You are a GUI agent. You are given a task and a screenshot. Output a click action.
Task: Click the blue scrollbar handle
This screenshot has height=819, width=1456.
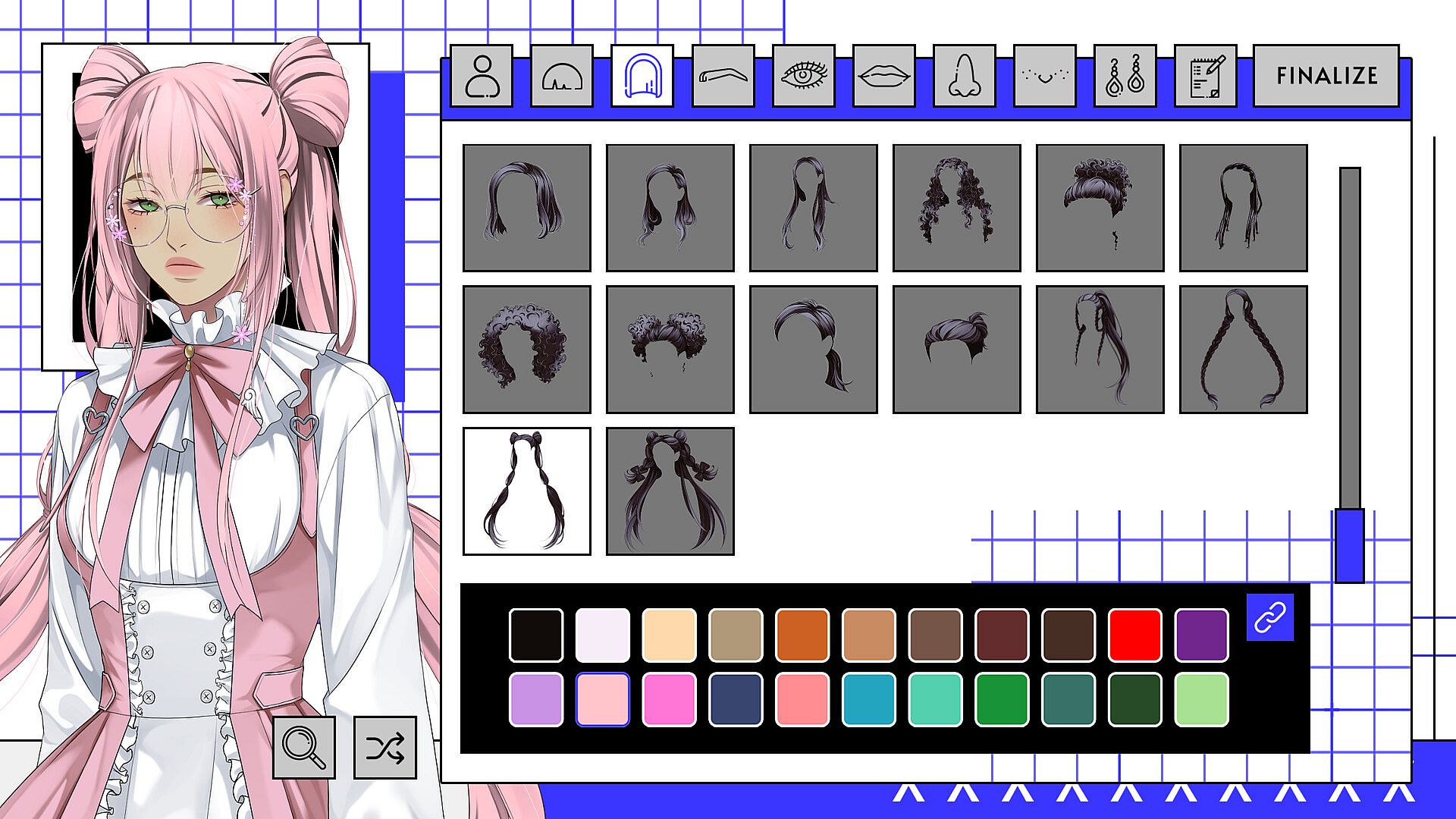(x=1349, y=545)
